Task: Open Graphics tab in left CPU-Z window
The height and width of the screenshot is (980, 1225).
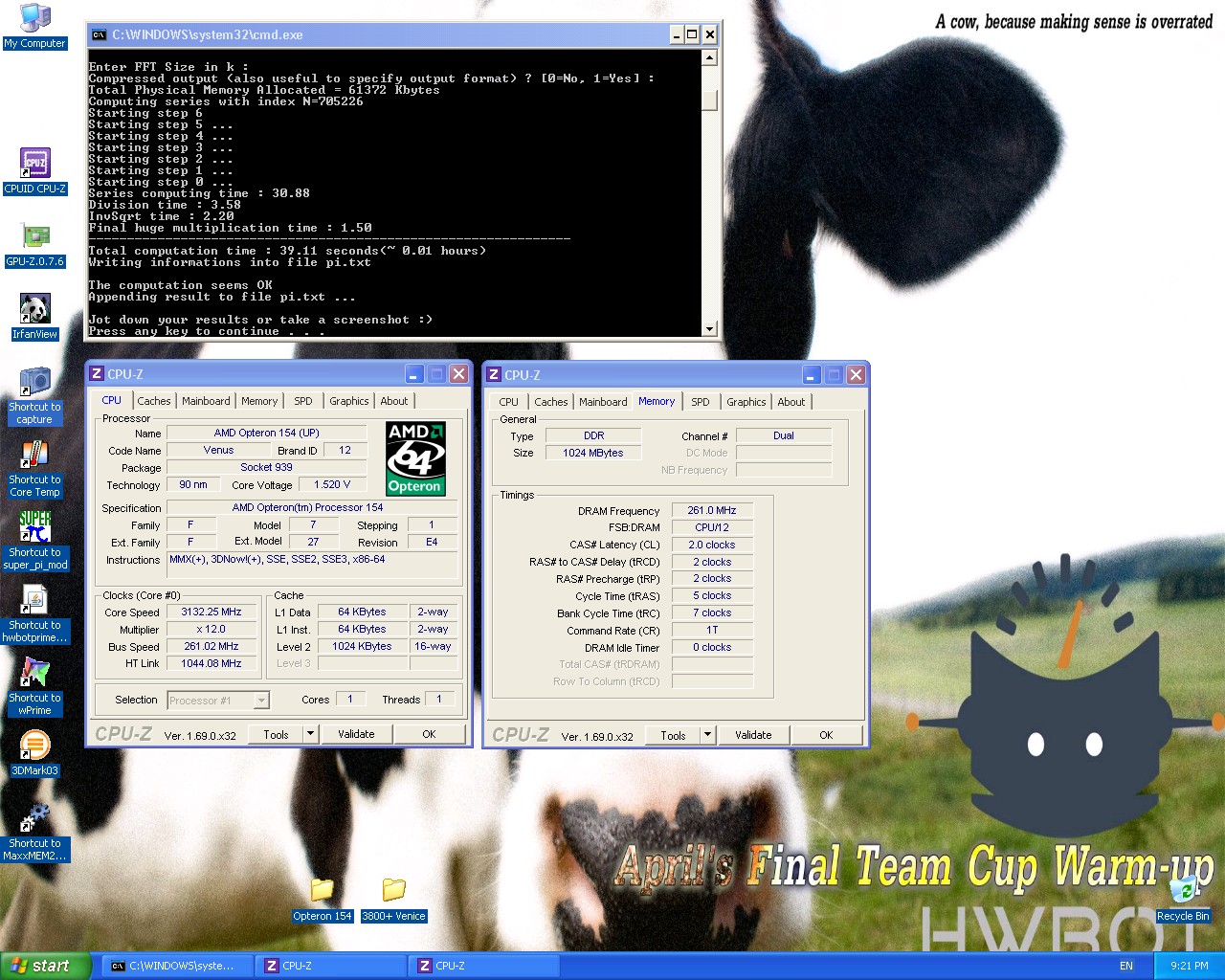Action: click(x=349, y=401)
